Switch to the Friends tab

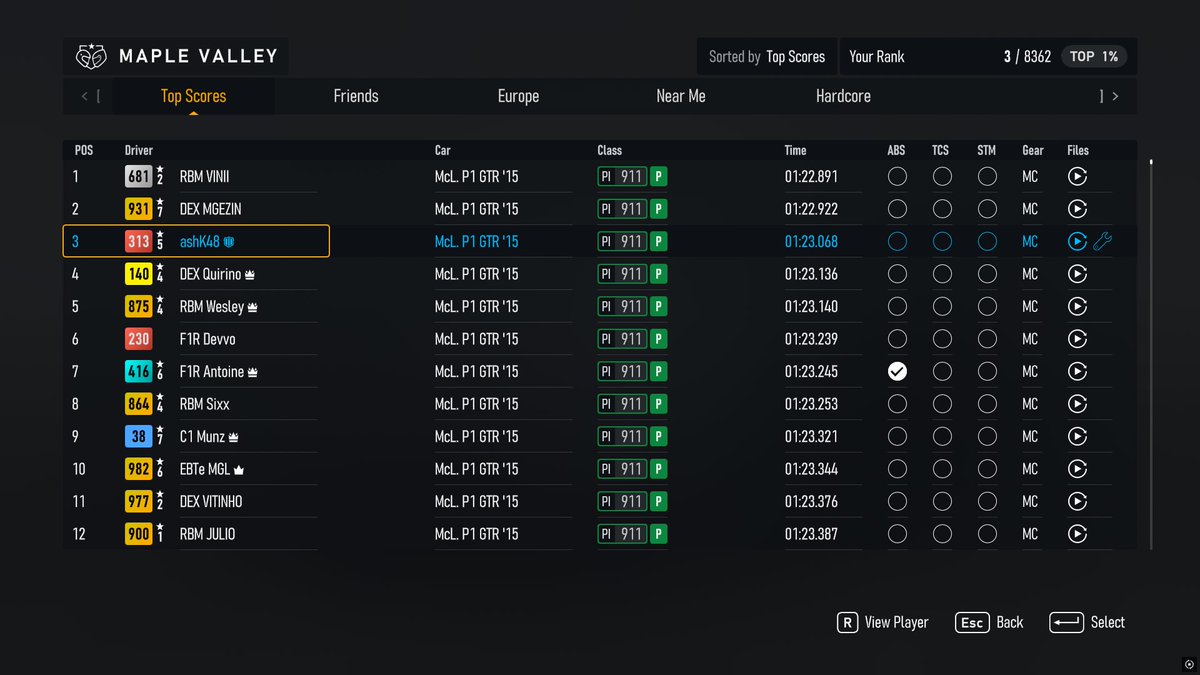point(356,96)
